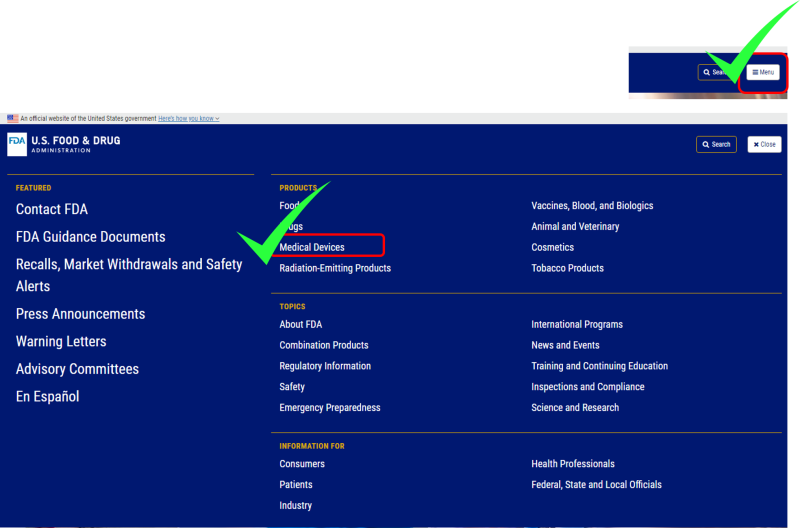Select Medical Devices under Products
This screenshot has height=528, width=800.
click(x=312, y=247)
